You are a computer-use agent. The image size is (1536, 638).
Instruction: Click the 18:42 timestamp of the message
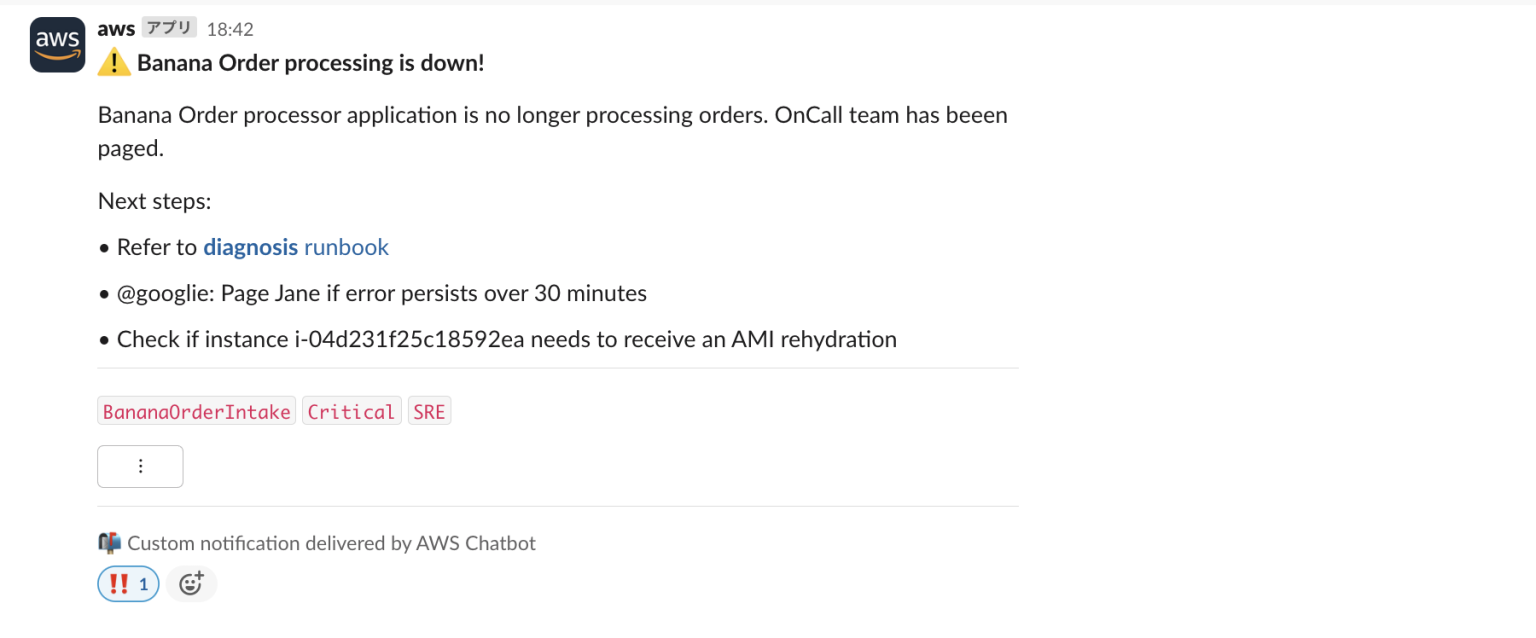[231, 28]
